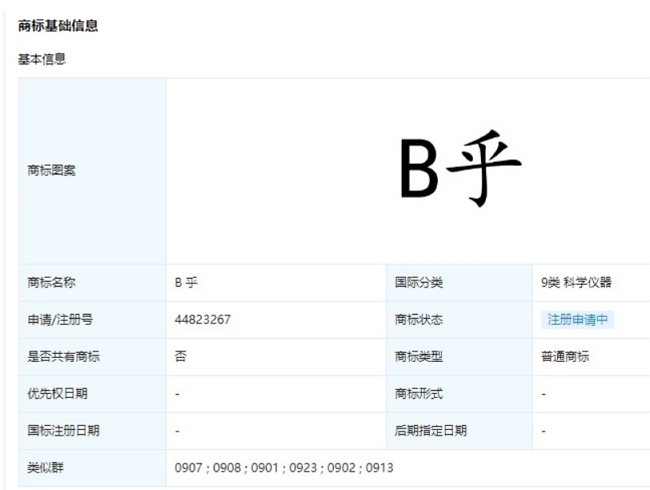Viewport: 650px width, 490px height.
Task: Click the dash value beside 商标形式
Action: click(x=544, y=394)
